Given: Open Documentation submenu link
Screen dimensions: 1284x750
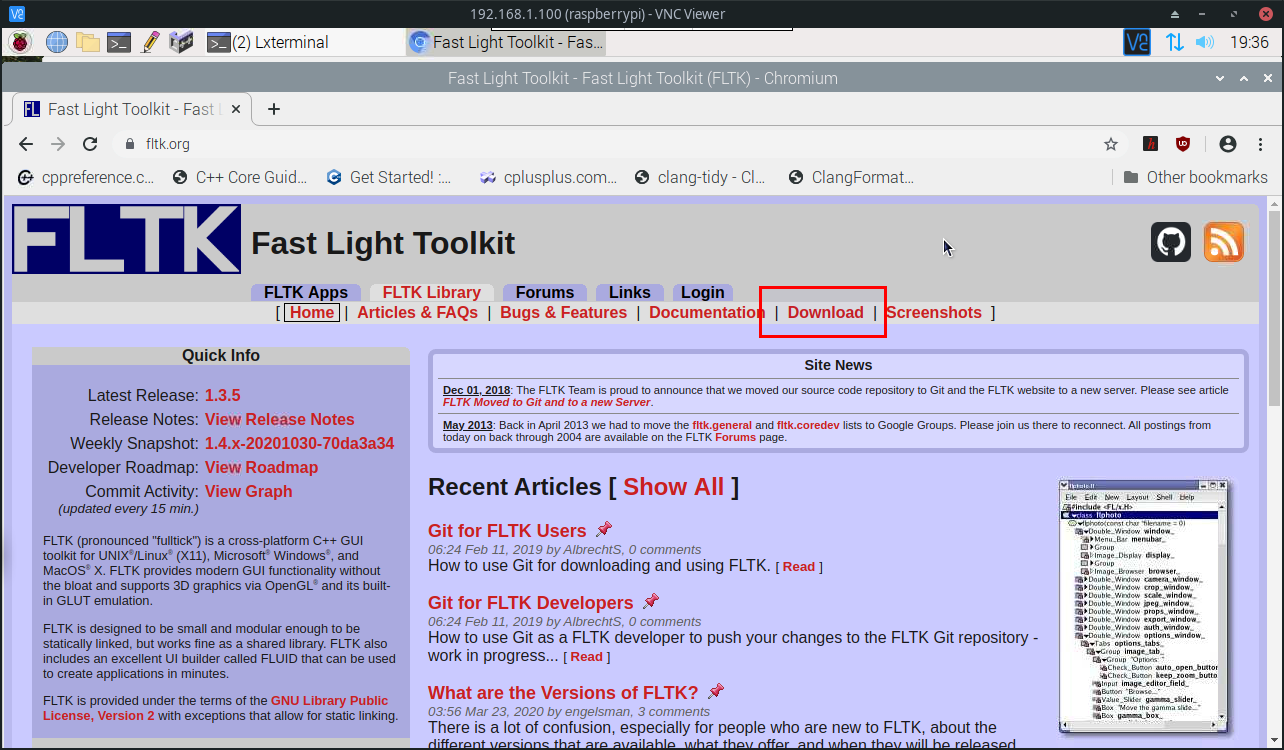Looking at the screenshot, I should point(707,312).
